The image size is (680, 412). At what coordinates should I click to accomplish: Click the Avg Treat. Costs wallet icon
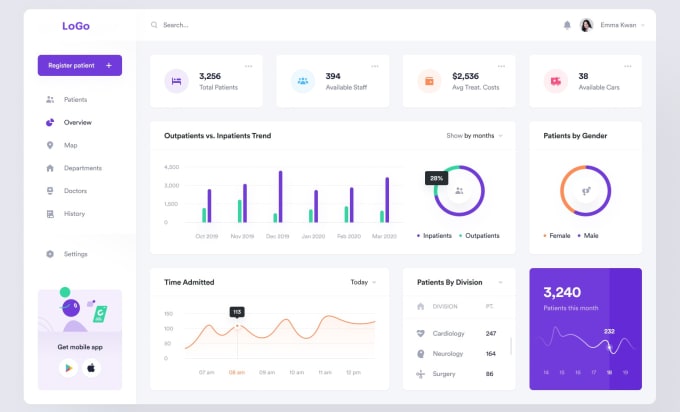coord(430,81)
